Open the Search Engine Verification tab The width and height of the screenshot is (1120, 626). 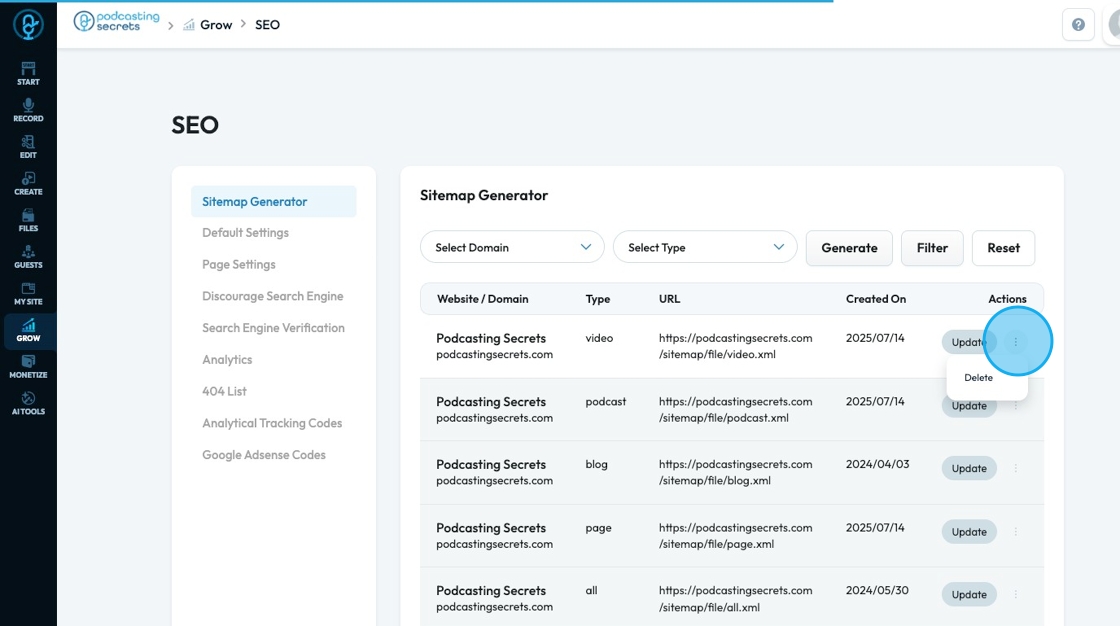[273, 328]
